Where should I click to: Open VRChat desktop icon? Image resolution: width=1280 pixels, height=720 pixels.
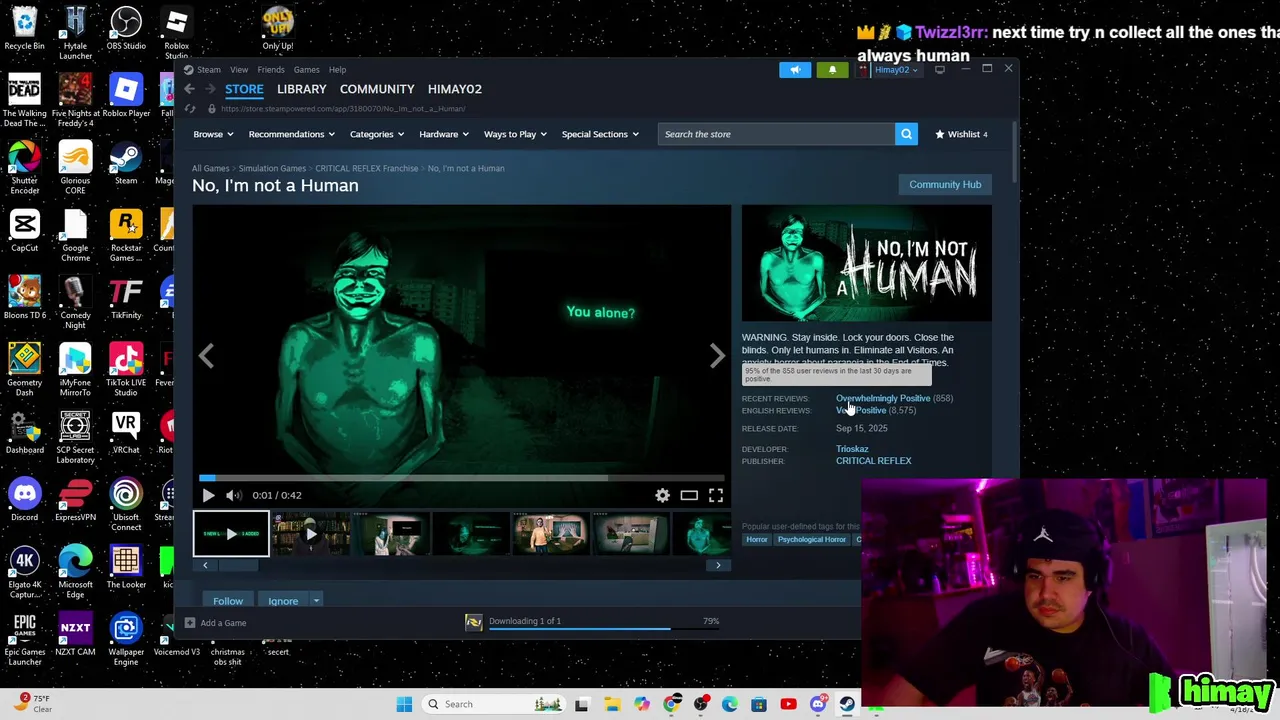click(x=126, y=432)
